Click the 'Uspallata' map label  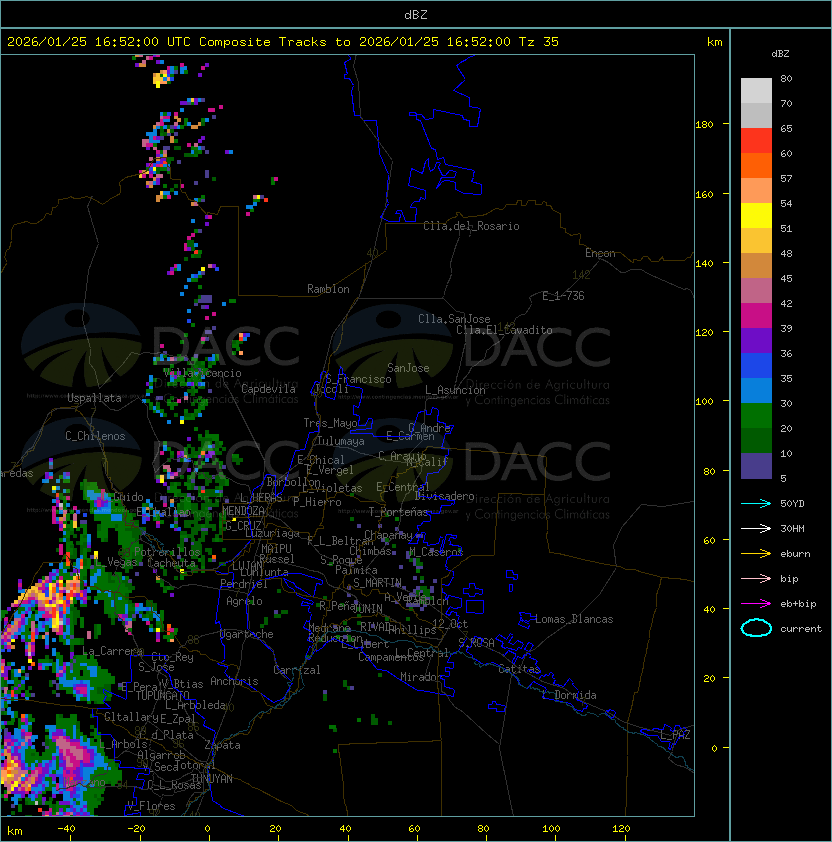[95, 398]
